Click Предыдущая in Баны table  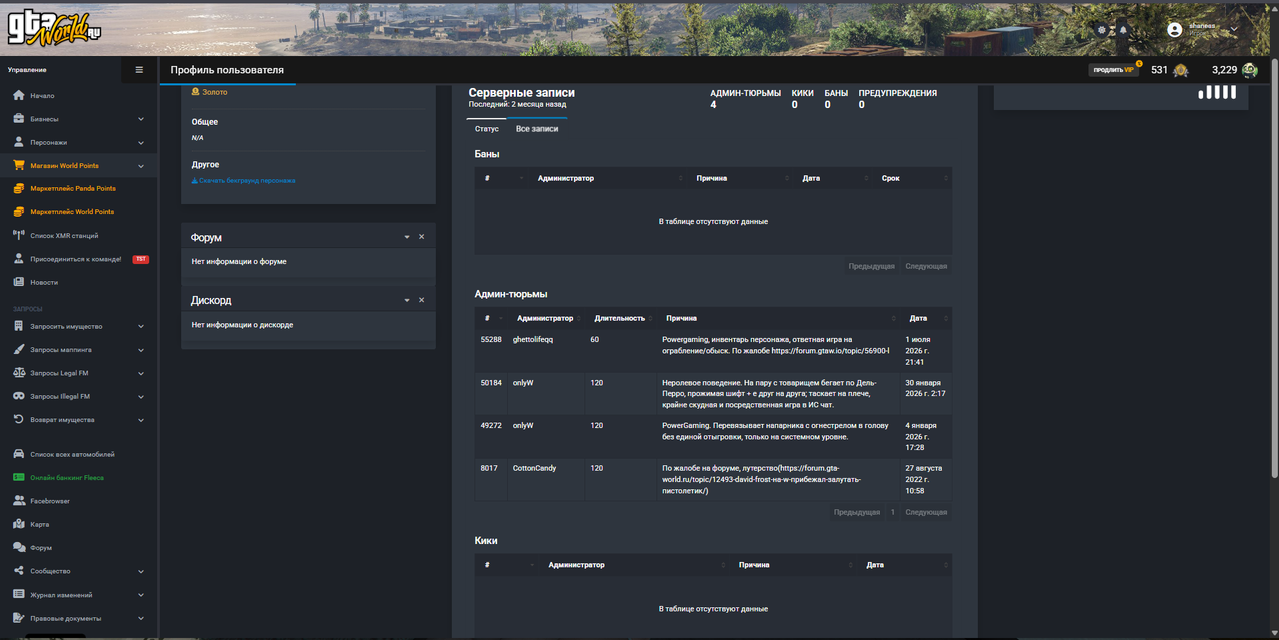871,266
